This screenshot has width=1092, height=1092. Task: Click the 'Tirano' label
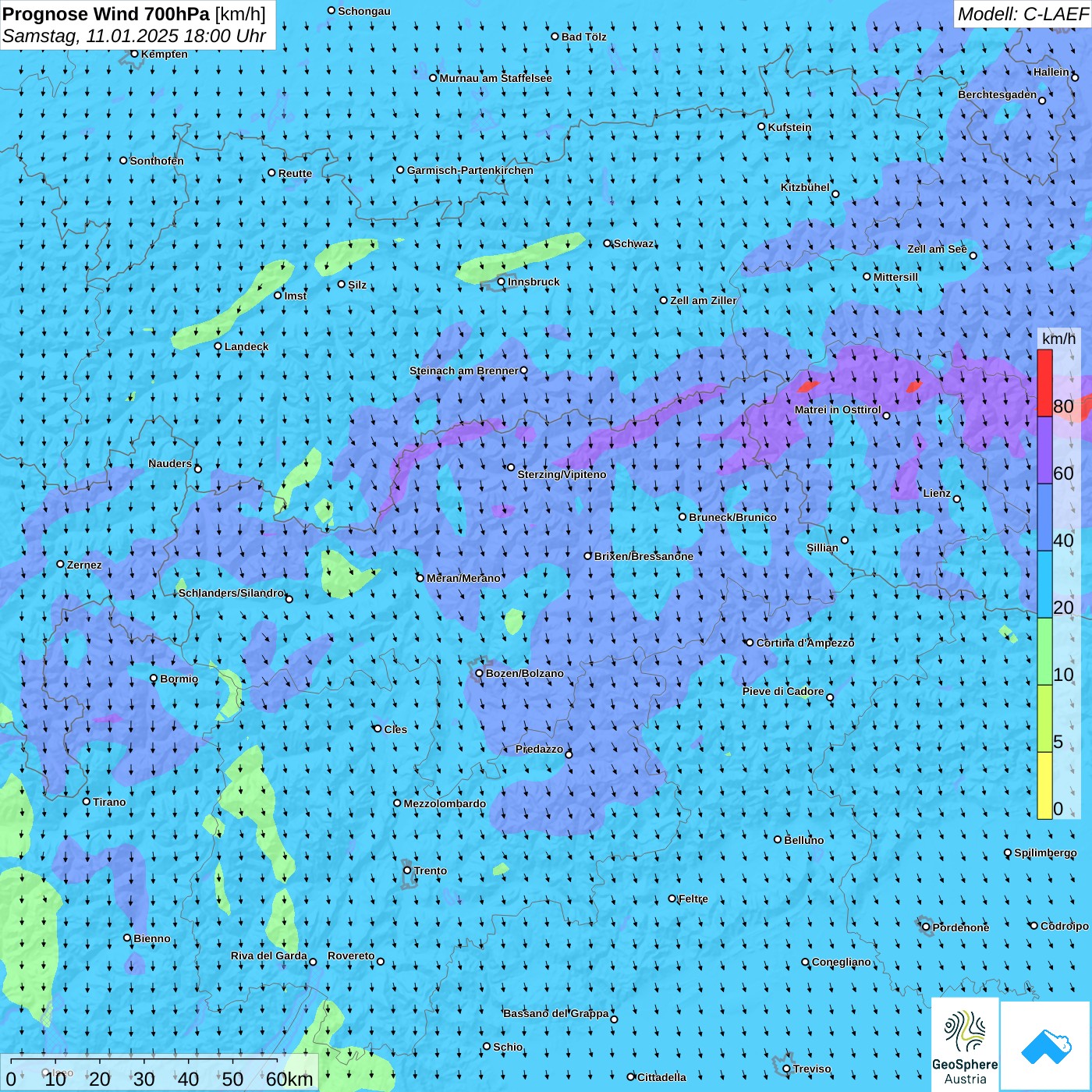tap(109, 802)
